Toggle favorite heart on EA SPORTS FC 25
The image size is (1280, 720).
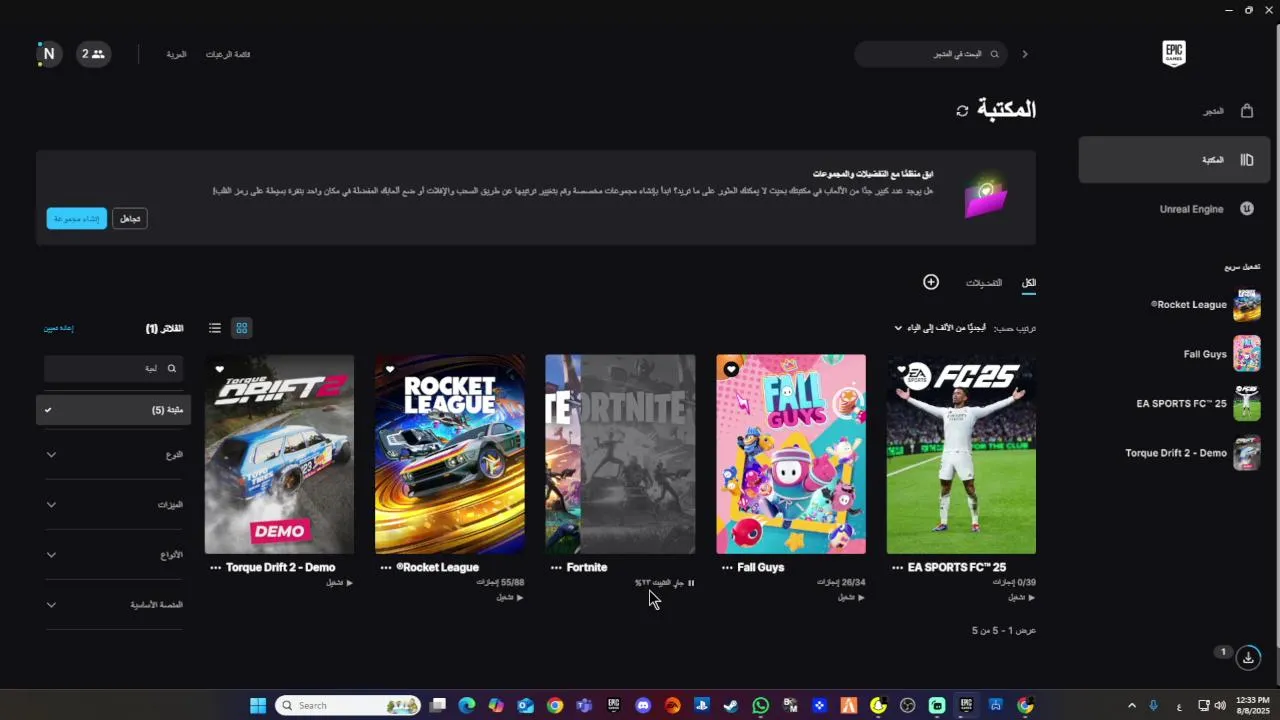(x=901, y=369)
